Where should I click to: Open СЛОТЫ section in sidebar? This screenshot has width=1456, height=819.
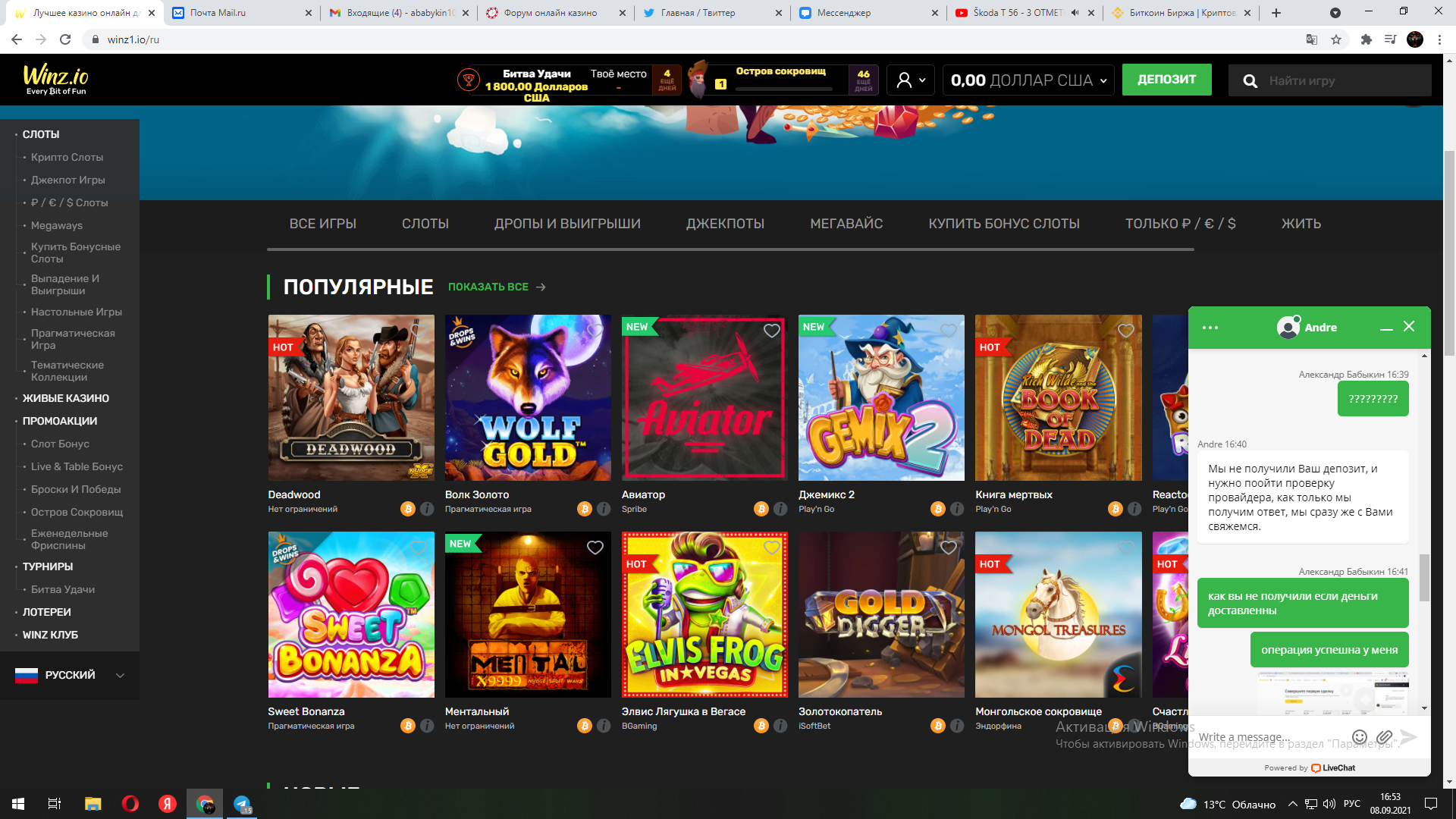41,134
